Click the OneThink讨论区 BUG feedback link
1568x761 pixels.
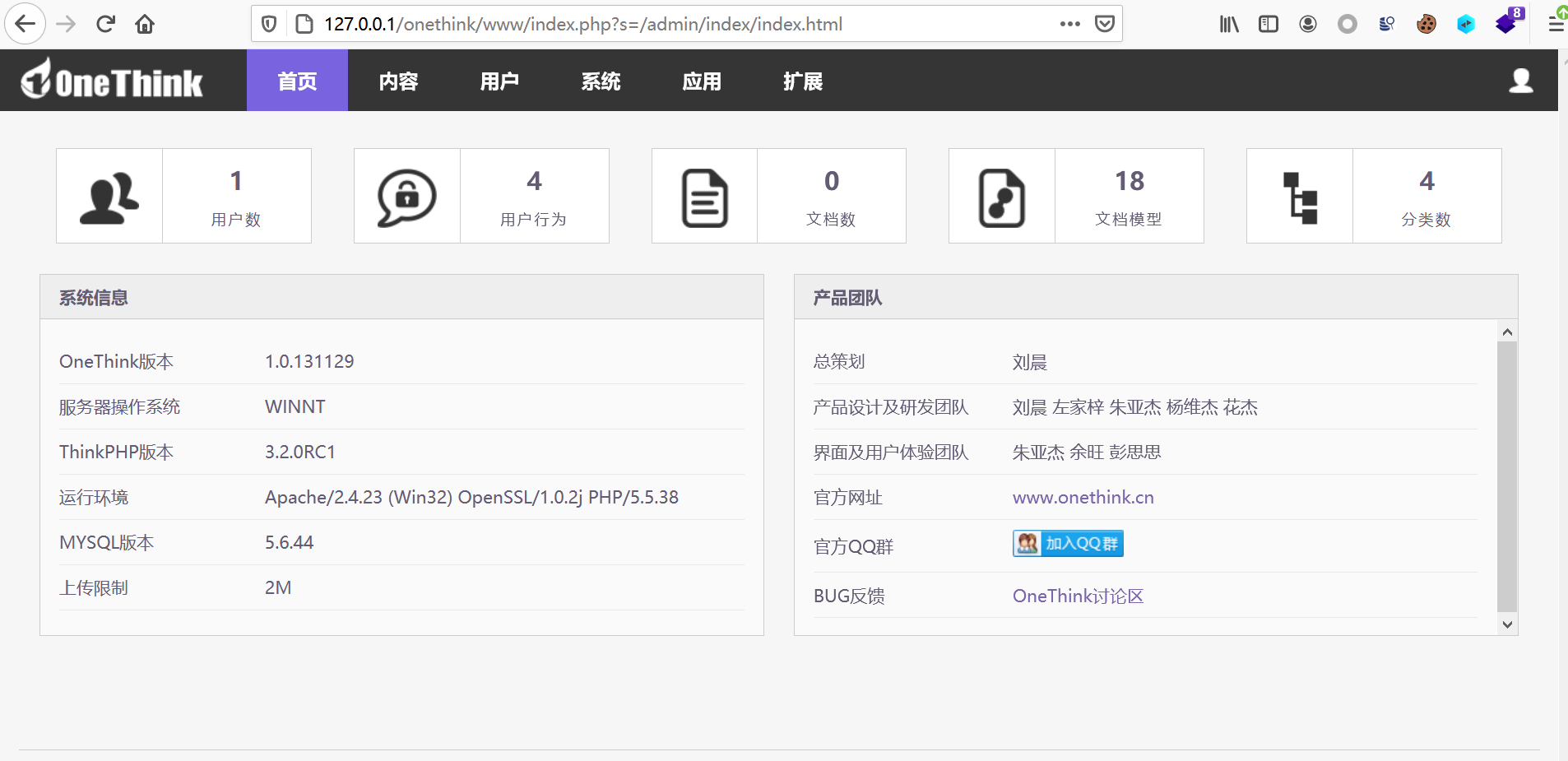pyautogui.click(x=1078, y=596)
